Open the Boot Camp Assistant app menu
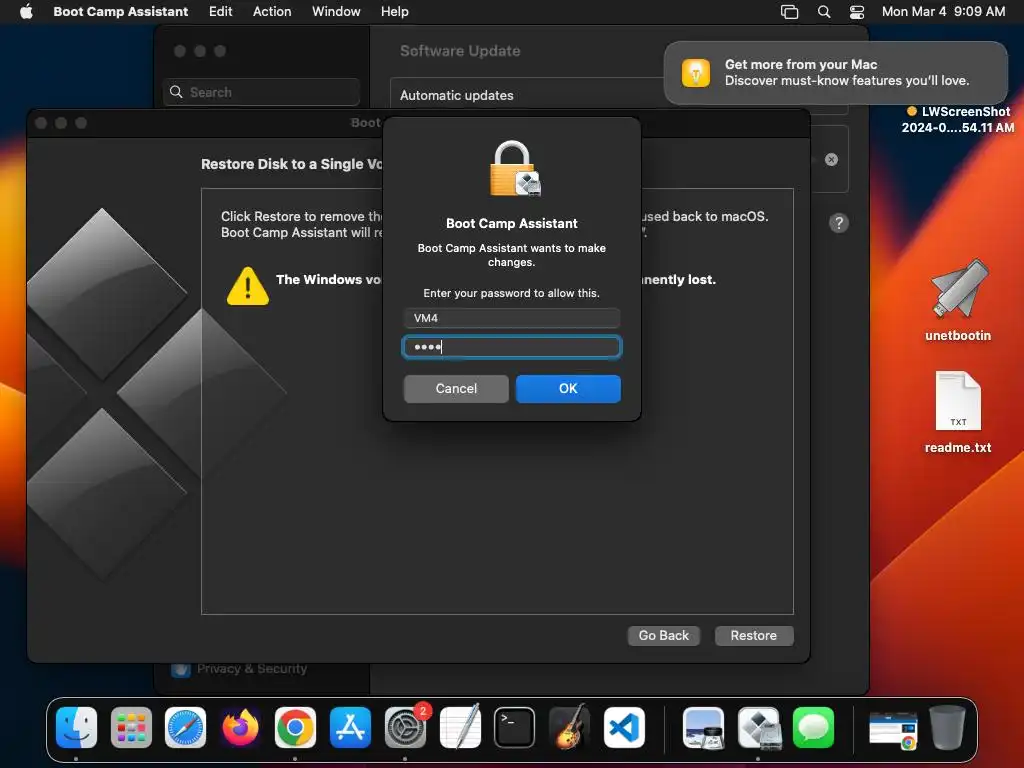The image size is (1024, 768). (x=120, y=11)
